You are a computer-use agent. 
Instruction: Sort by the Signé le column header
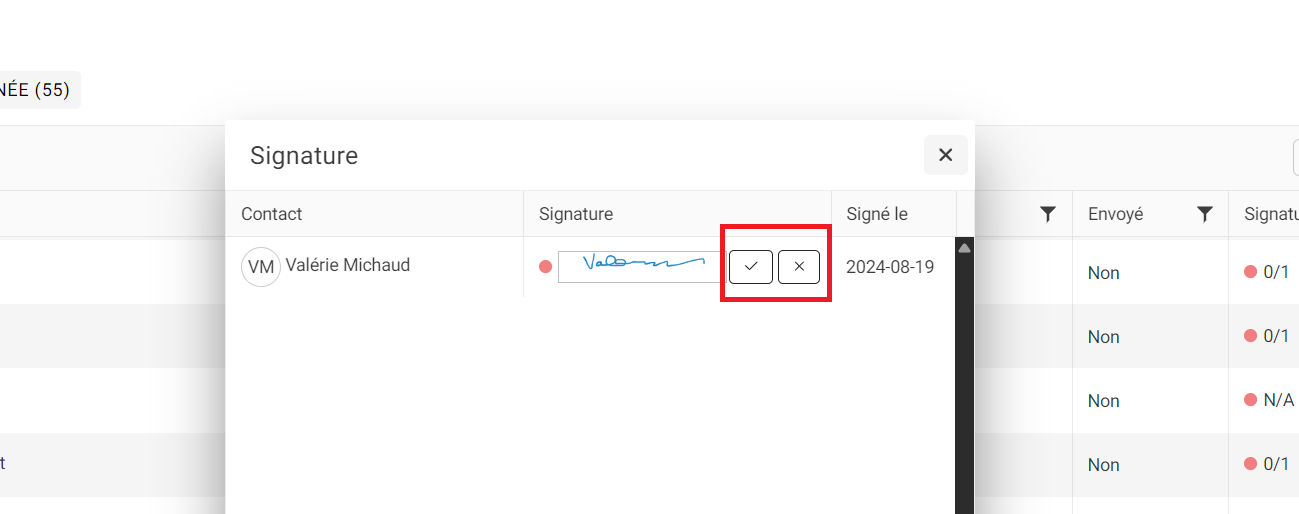click(877, 214)
